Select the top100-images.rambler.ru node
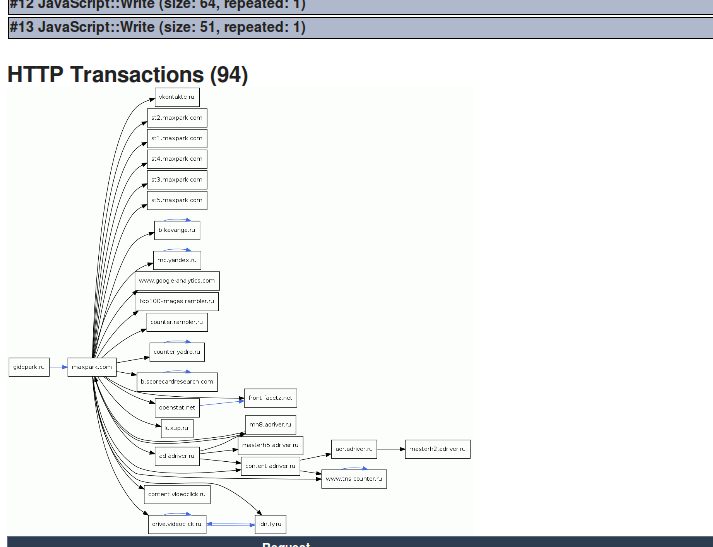The image size is (713, 547). pyautogui.click(x=177, y=301)
